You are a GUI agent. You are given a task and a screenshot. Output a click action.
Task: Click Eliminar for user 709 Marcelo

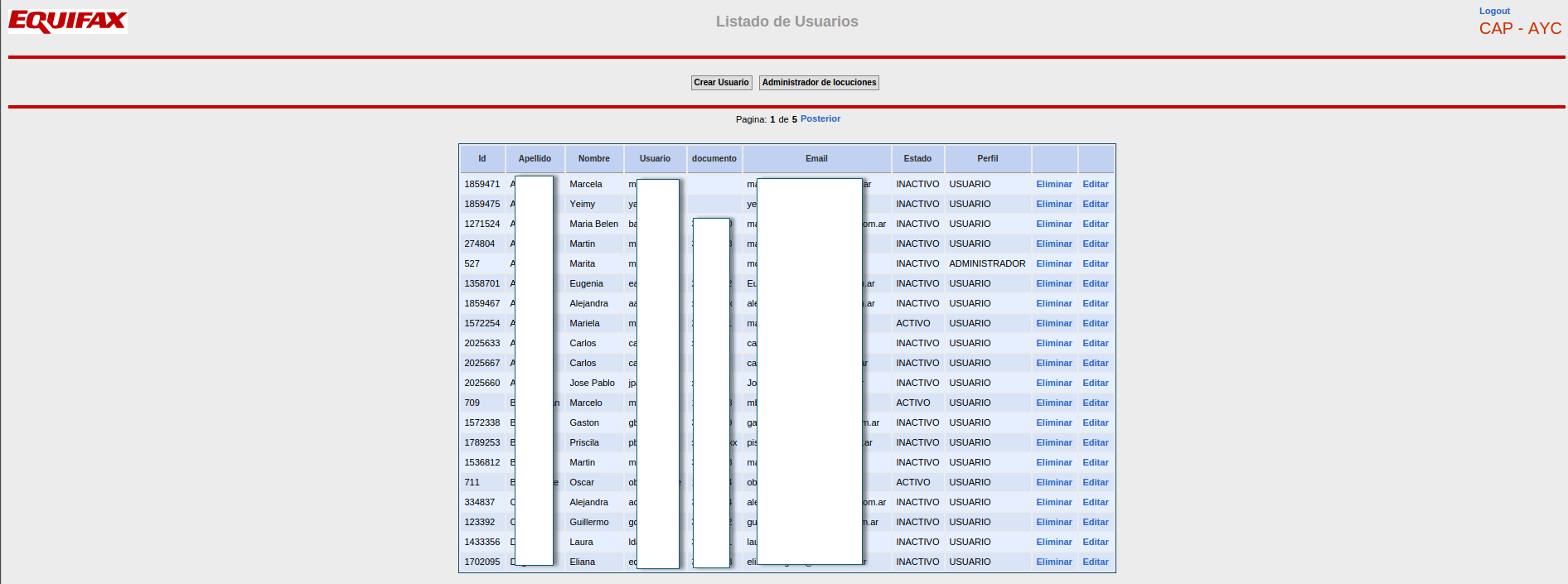pyautogui.click(x=1054, y=403)
